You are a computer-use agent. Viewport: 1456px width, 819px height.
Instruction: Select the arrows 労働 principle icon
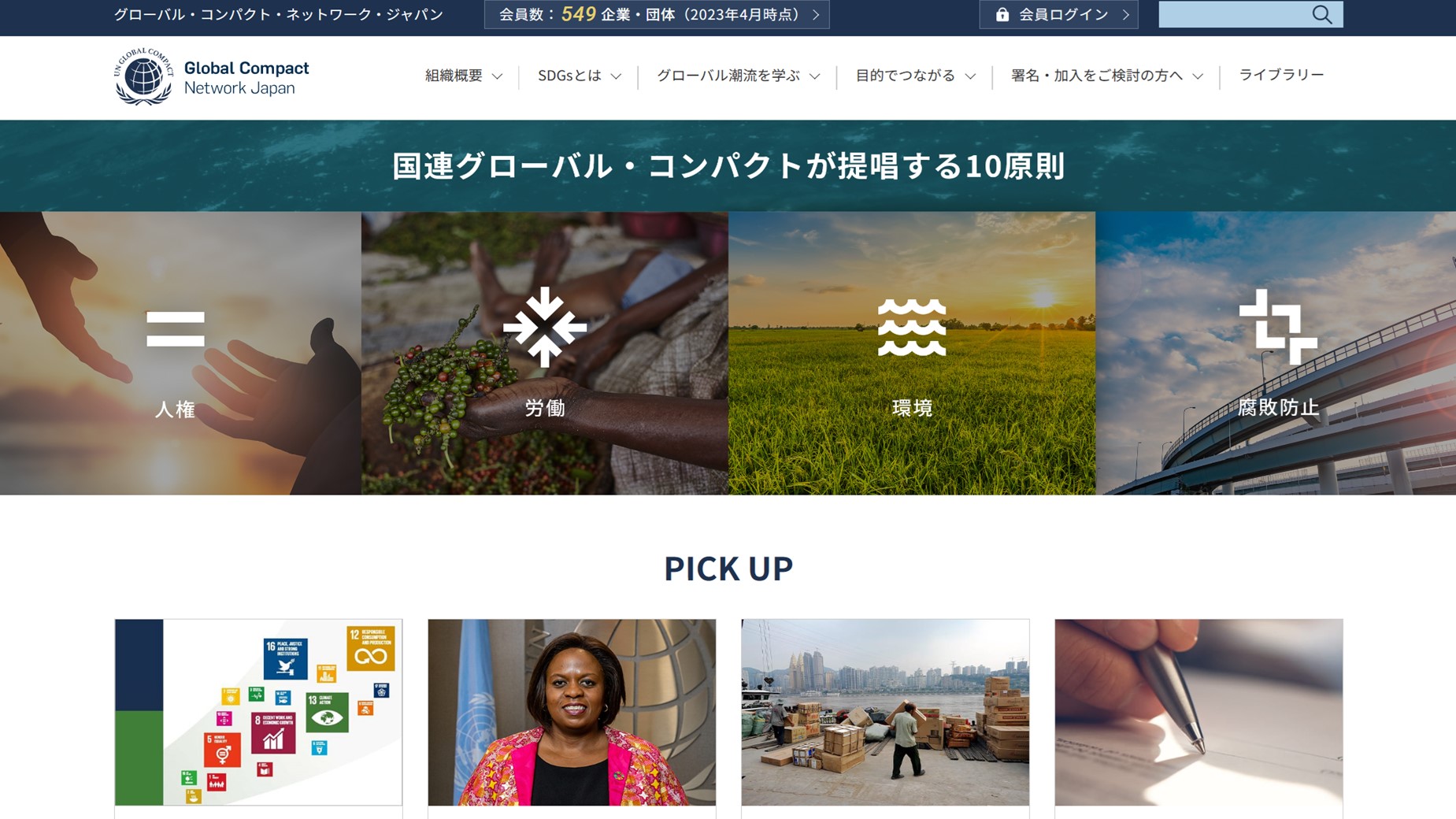[544, 327]
